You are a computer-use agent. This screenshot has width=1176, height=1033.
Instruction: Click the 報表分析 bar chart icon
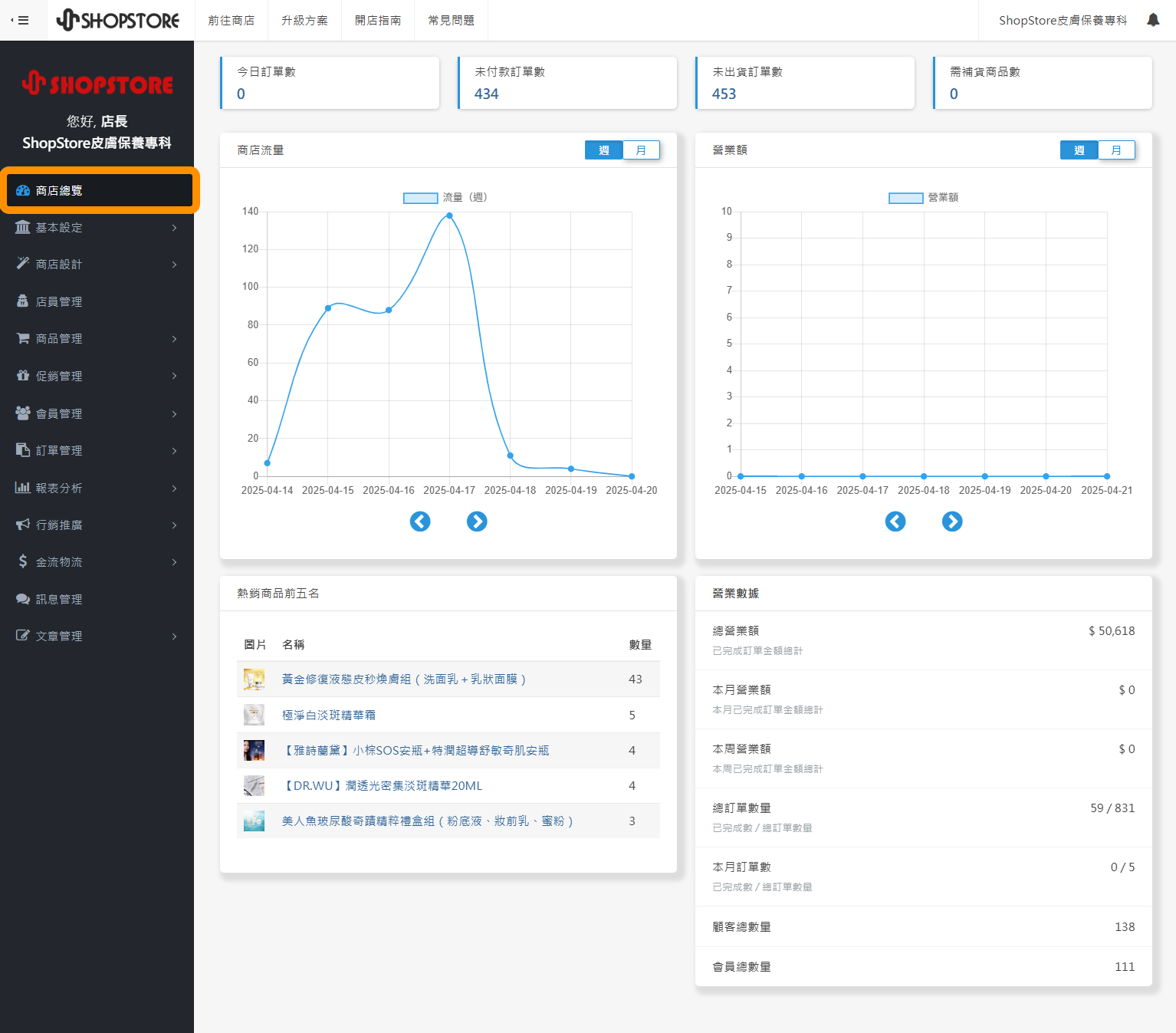(23, 488)
